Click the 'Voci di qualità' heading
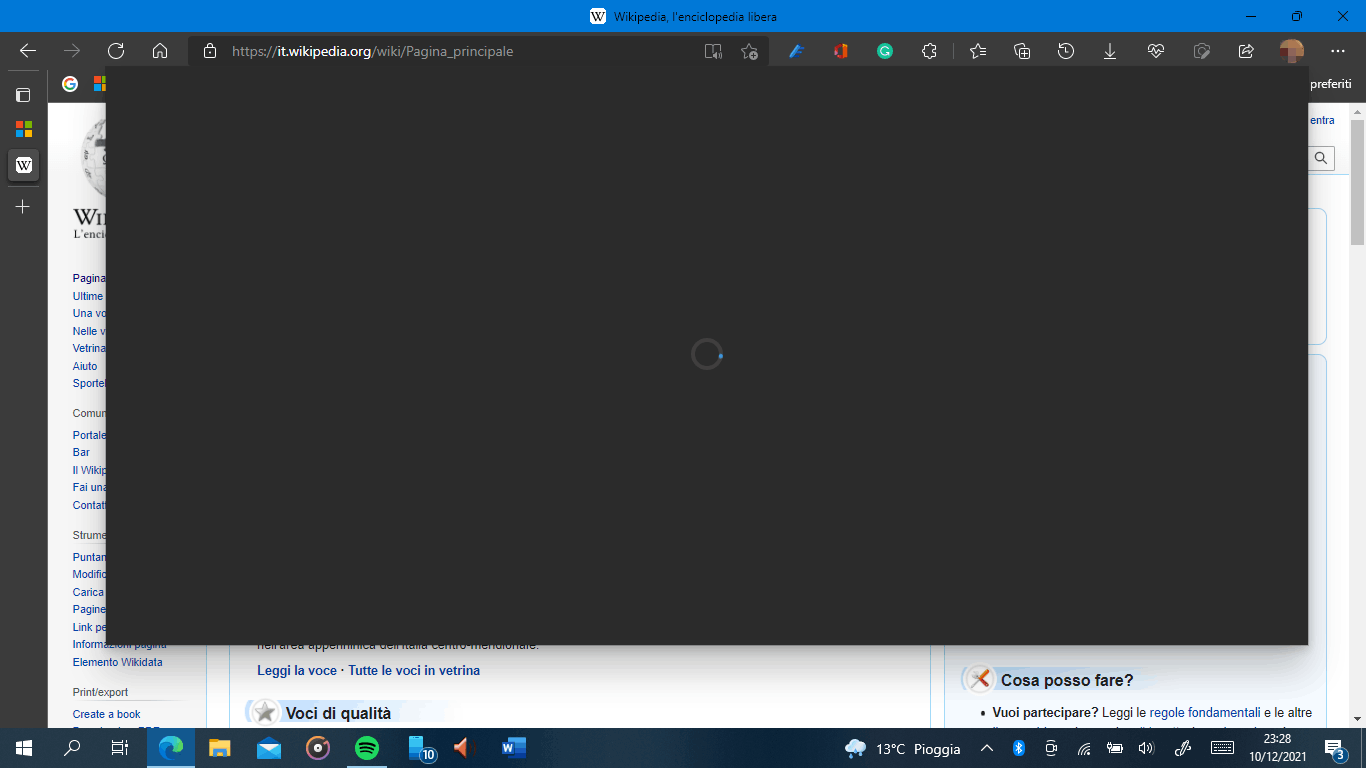1366x768 pixels. [x=338, y=713]
